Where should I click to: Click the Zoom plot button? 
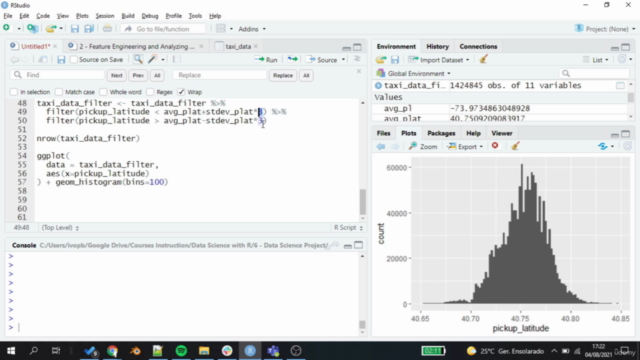(x=423, y=147)
